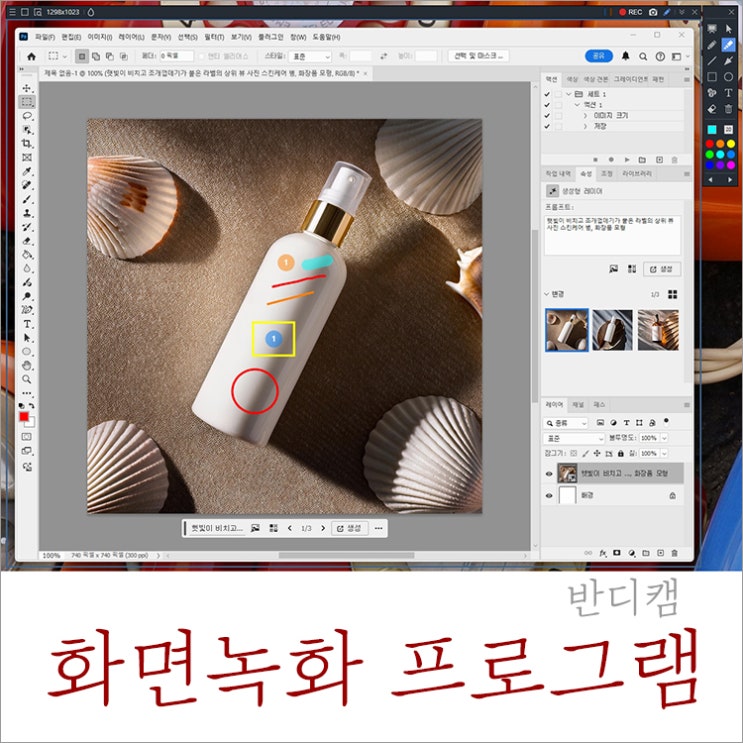Click Lock all icon in Layers panel
The image size is (743, 743).
620,453
